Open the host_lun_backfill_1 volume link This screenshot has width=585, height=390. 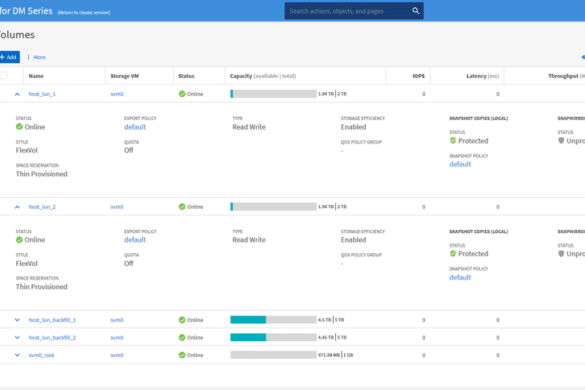coord(52,320)
